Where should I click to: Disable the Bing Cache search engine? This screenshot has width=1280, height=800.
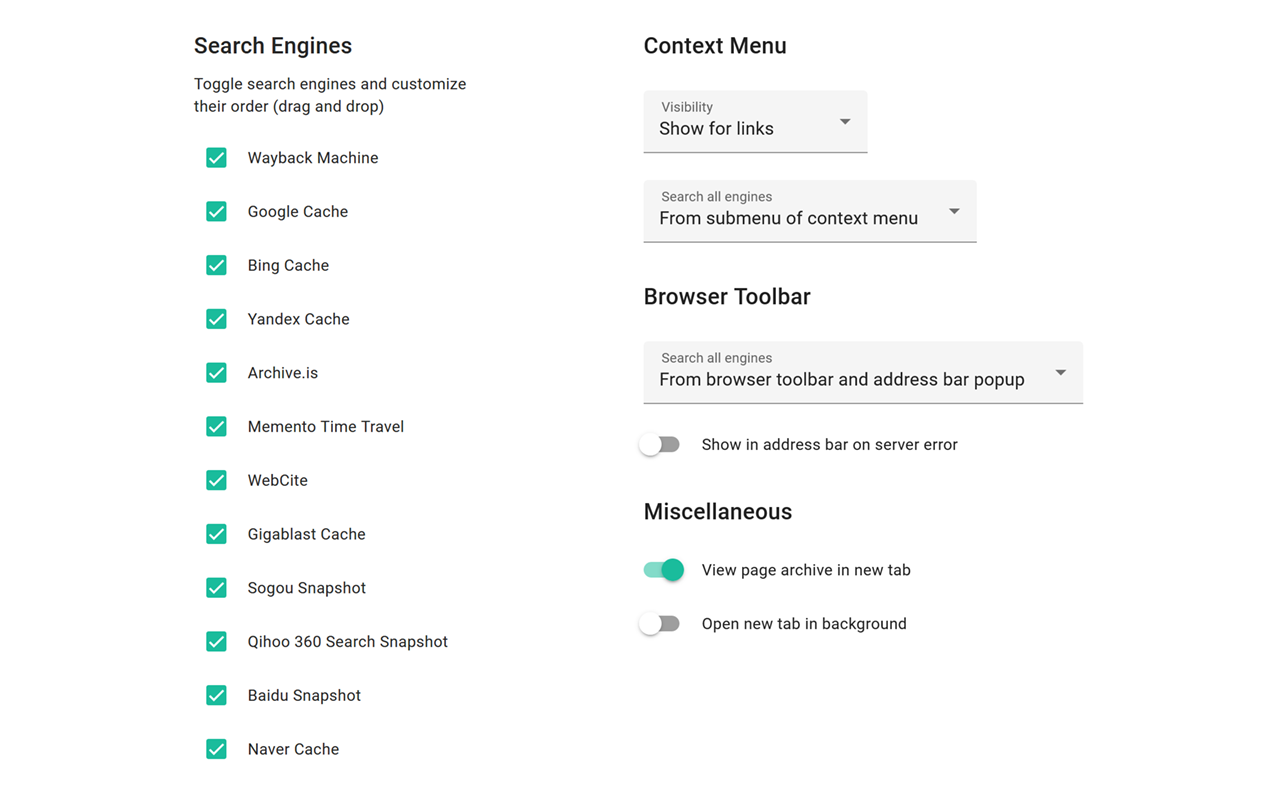click(216, 265)
